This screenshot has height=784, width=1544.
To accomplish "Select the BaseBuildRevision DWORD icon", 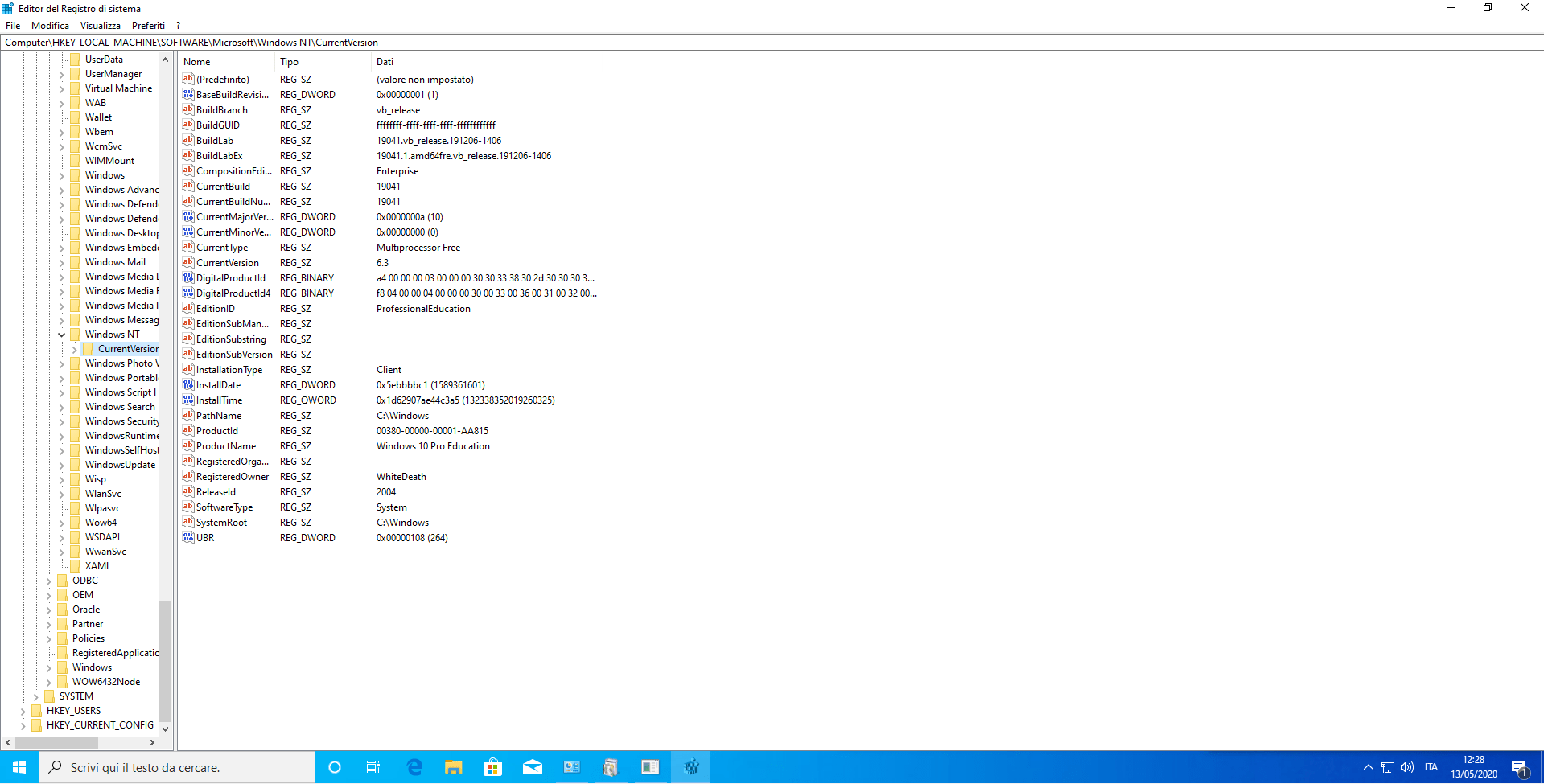I will point(188,95).
